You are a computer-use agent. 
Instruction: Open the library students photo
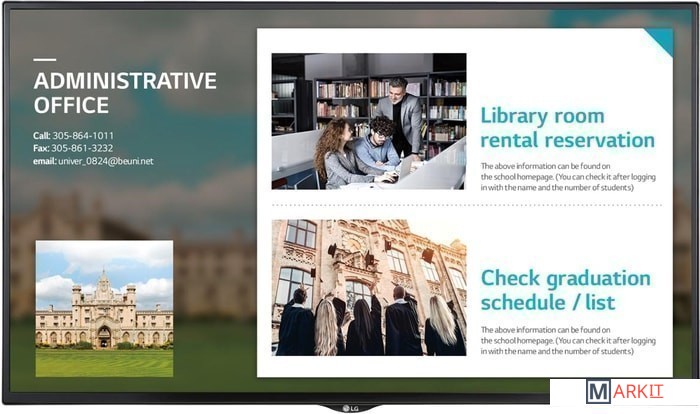[368, 121]
